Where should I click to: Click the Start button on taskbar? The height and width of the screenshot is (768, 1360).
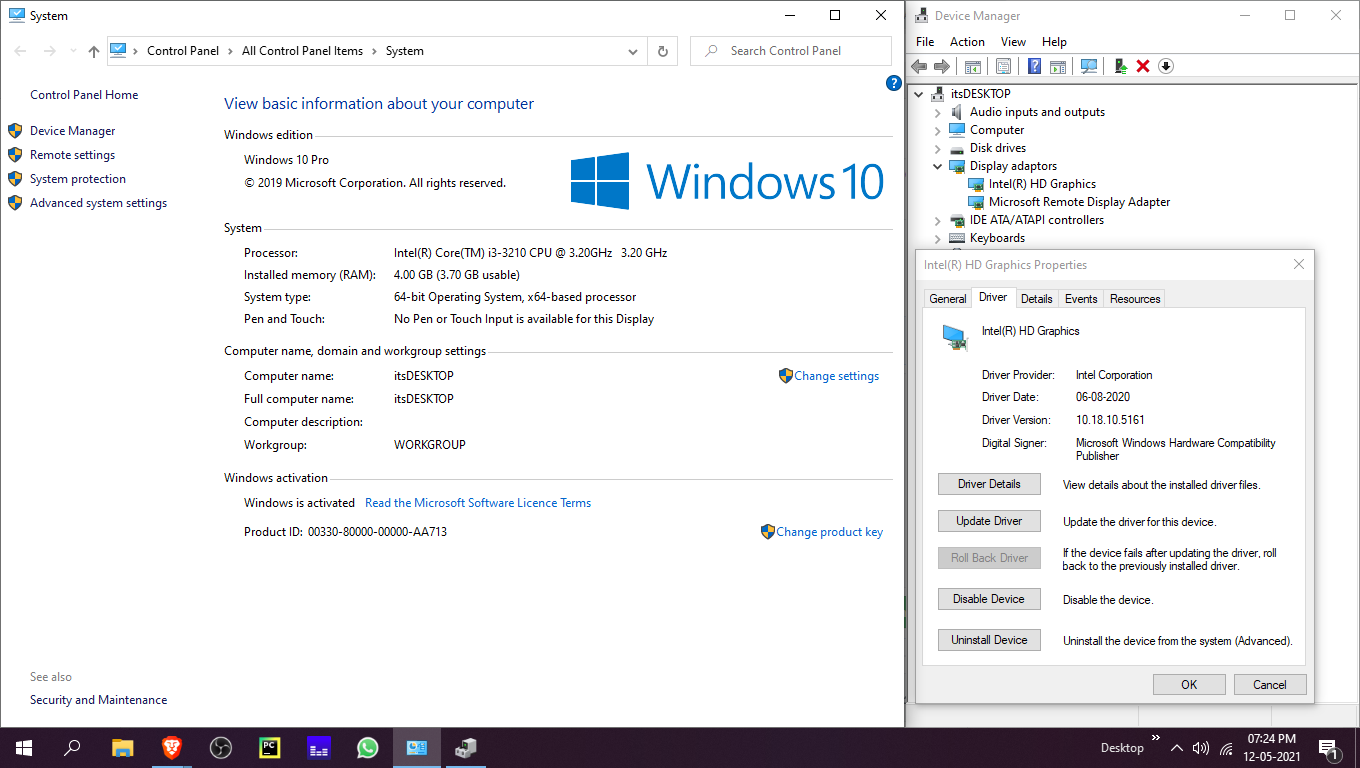23,748
